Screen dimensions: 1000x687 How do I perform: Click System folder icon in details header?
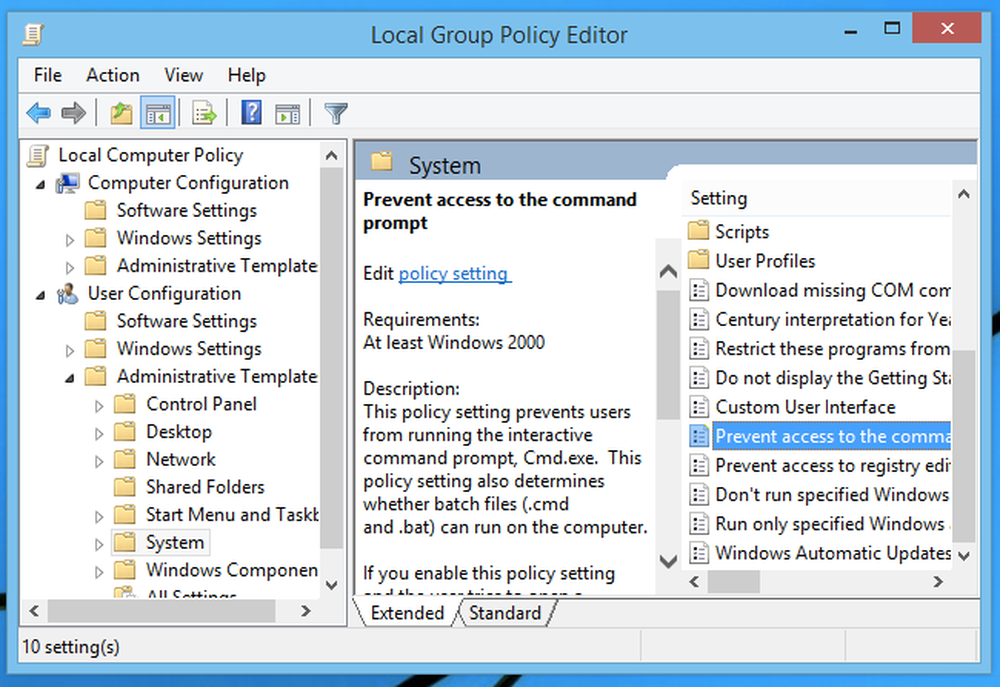pos(382,161)
